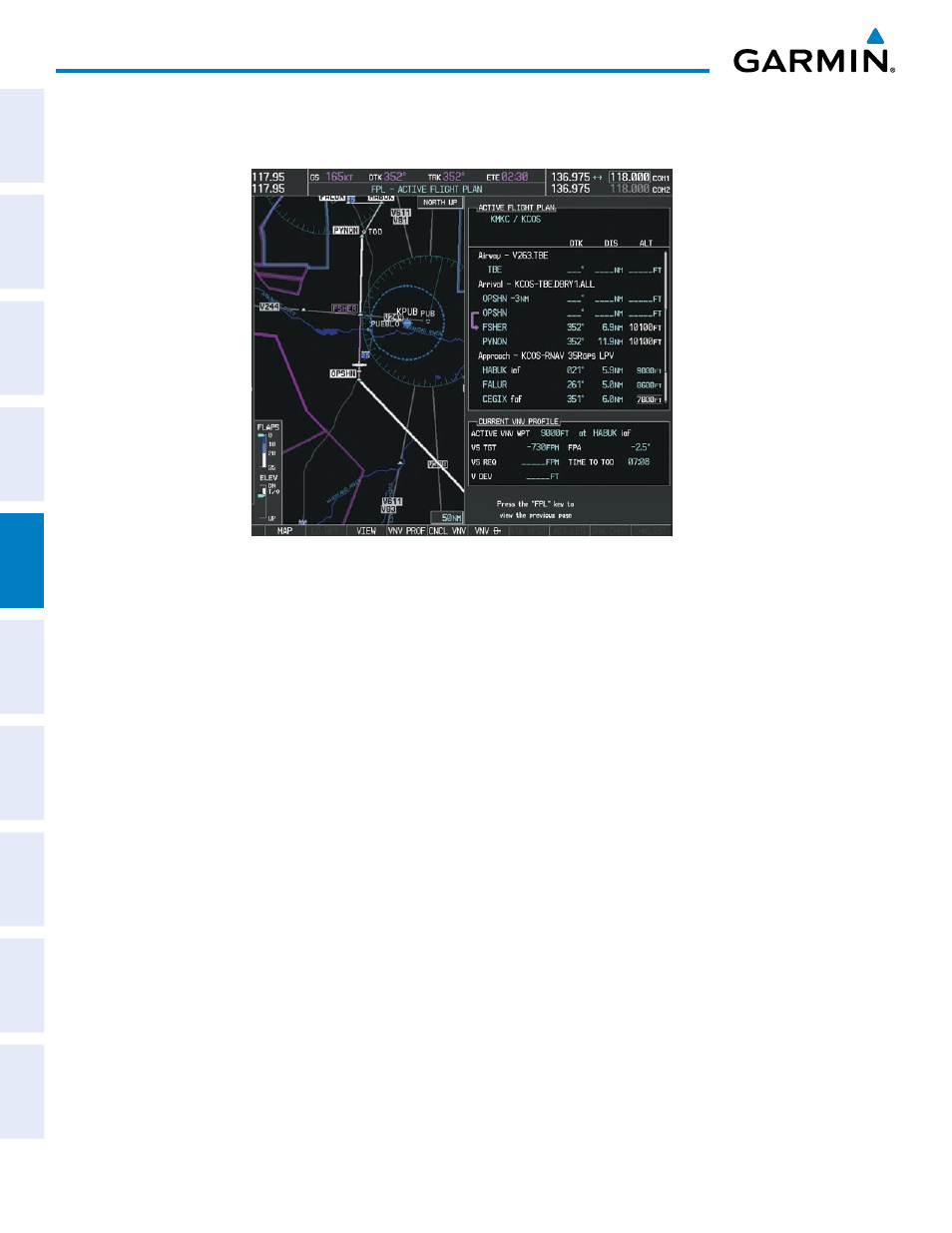952x1233 pixels.
Task: Click the ALT column header
Action: [x=646, y=243]
